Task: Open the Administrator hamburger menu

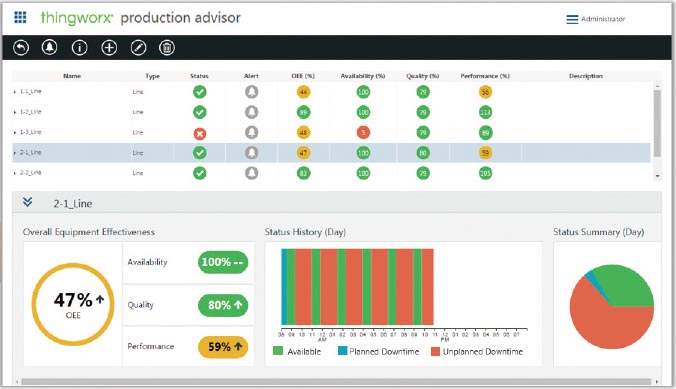Action: tap(572, 19)
